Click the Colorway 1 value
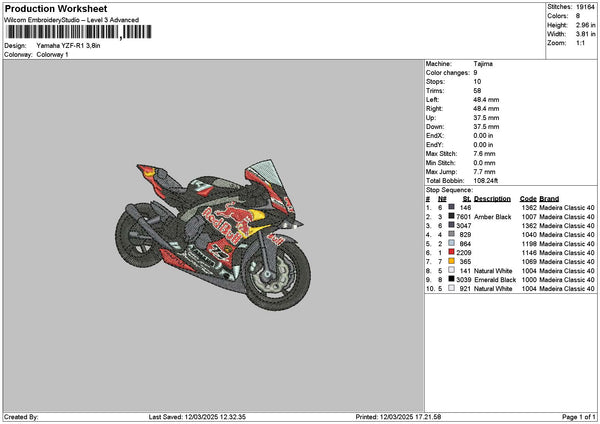This screenshot has width=600, height=424. tap(52, 54)
